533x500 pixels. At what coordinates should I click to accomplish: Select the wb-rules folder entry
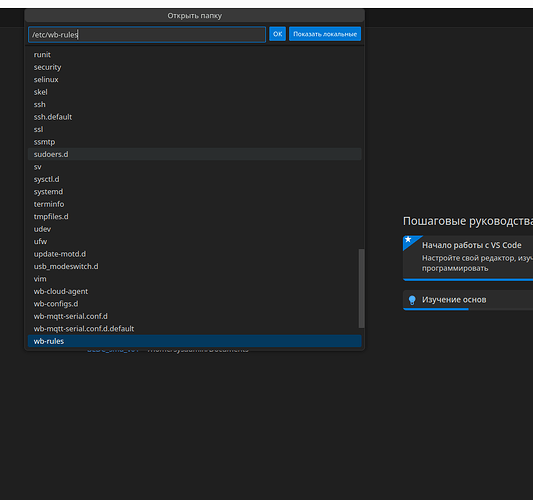point(194,341)
